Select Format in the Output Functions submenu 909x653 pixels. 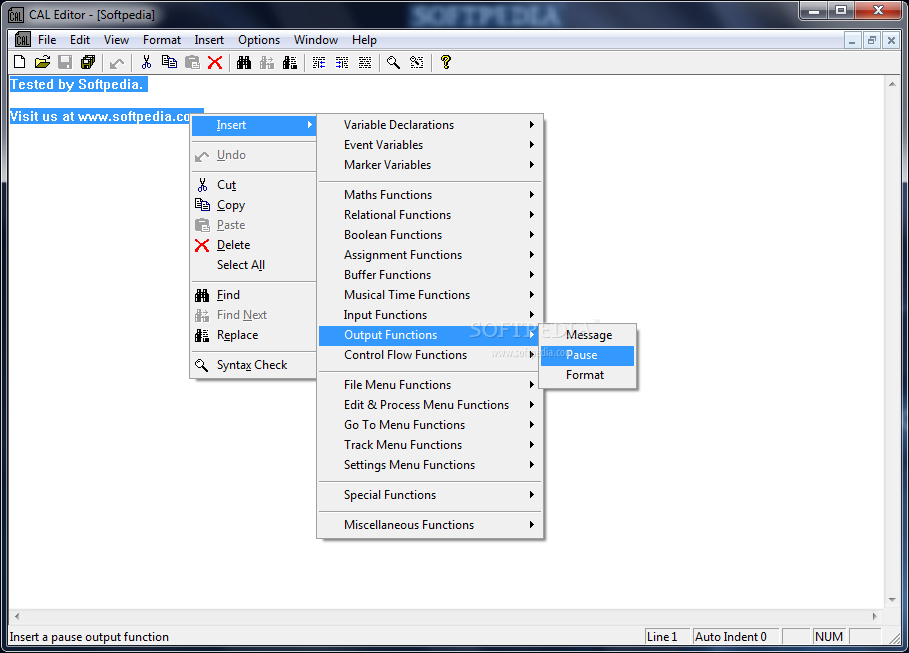[x=587, y=375]
